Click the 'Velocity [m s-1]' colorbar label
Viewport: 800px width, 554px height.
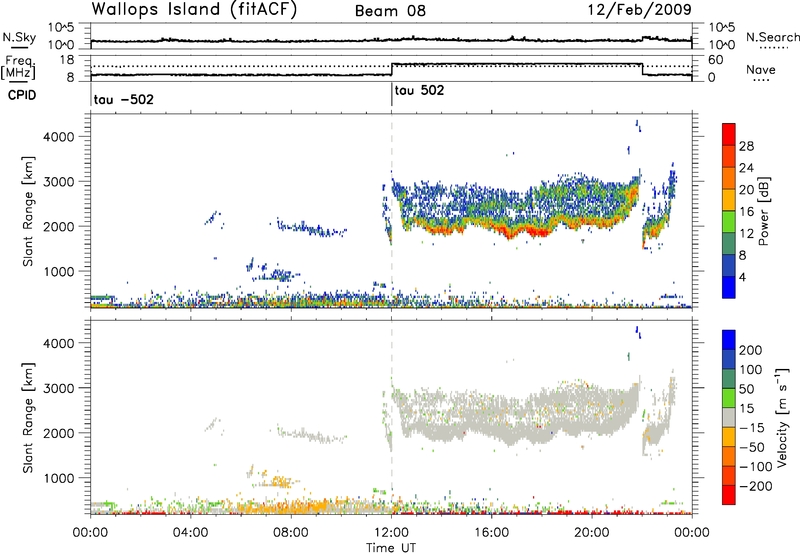781,417
